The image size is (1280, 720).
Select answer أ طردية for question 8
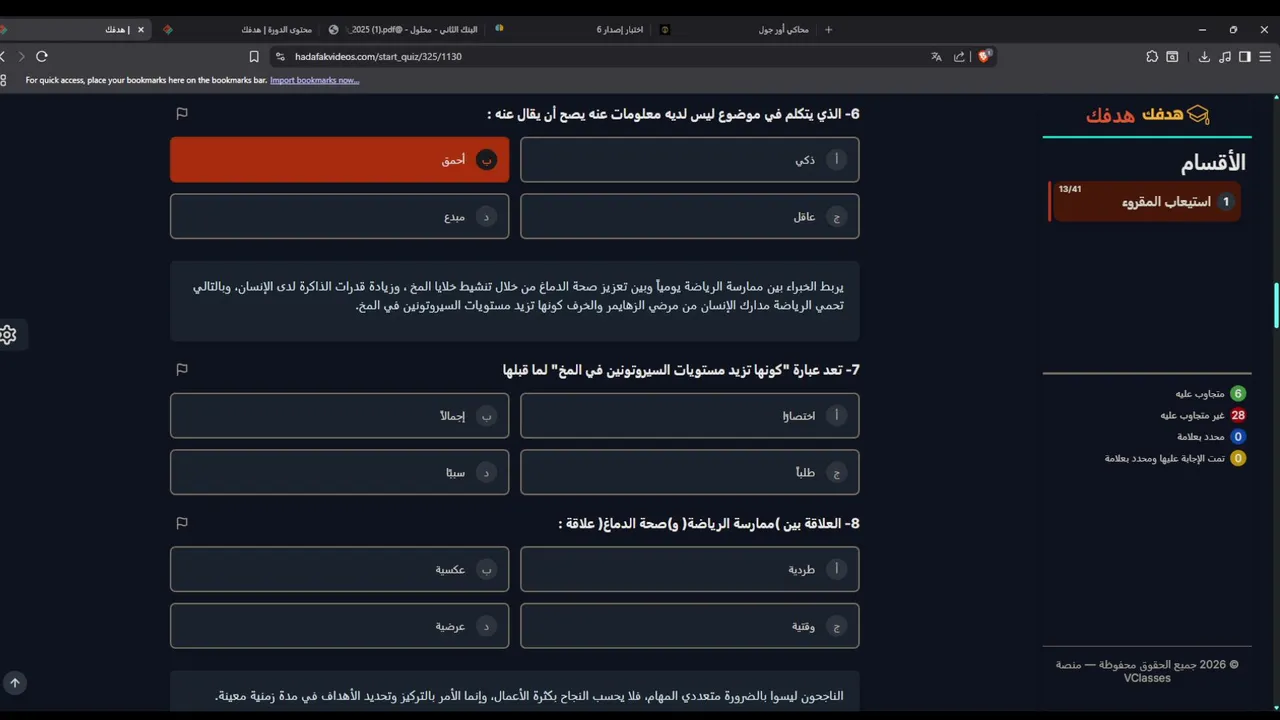[689, 569]
